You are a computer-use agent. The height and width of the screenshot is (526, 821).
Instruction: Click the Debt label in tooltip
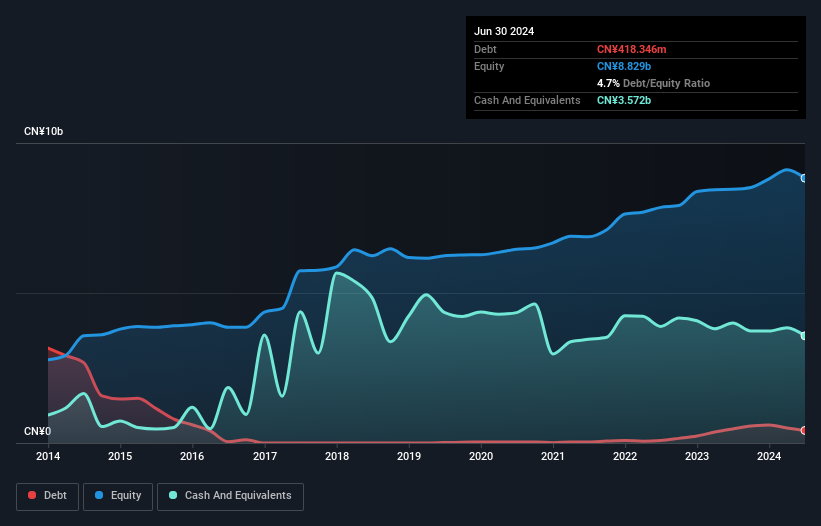coord(485,49)
